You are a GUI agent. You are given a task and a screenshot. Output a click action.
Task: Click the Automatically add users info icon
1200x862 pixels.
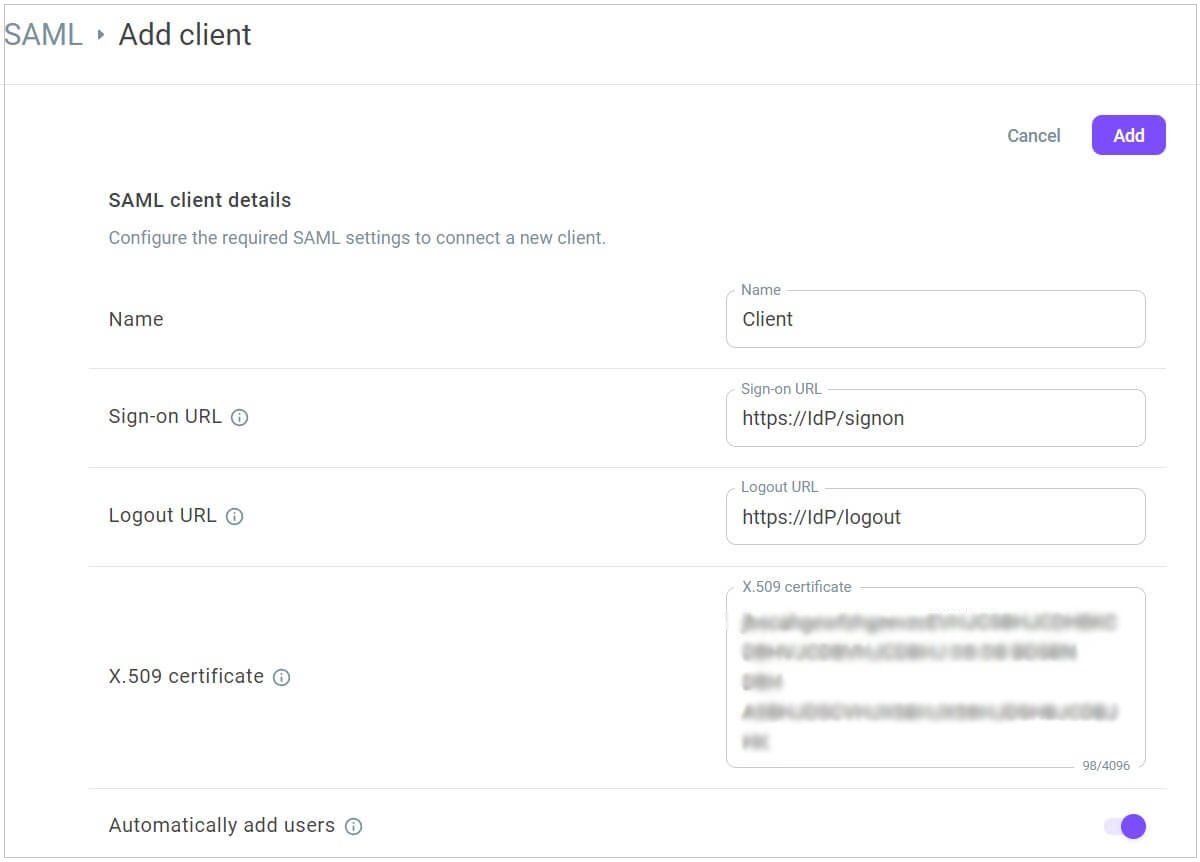(353, 826)
